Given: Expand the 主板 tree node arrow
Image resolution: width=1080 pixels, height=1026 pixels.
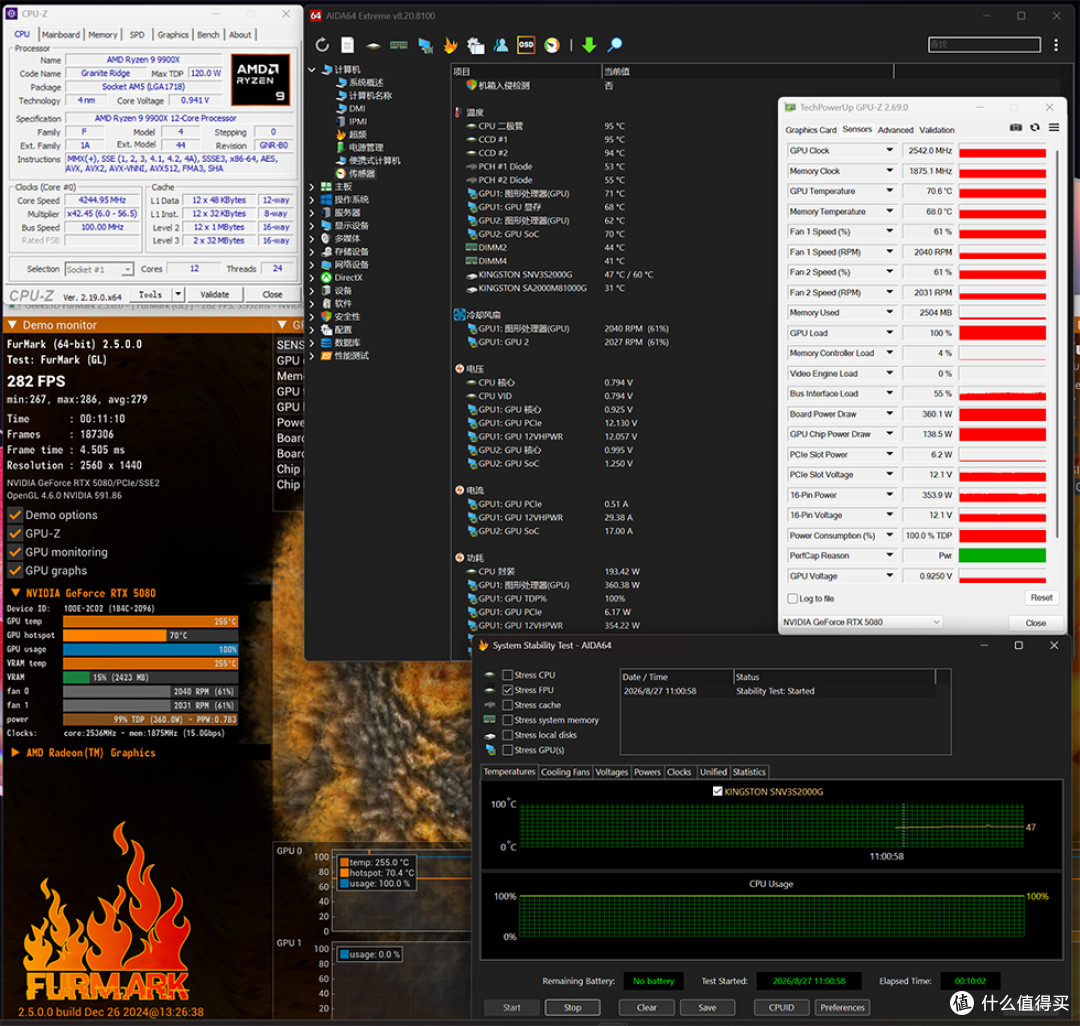Looking at the screenshot, I should [x=311, y=187].
